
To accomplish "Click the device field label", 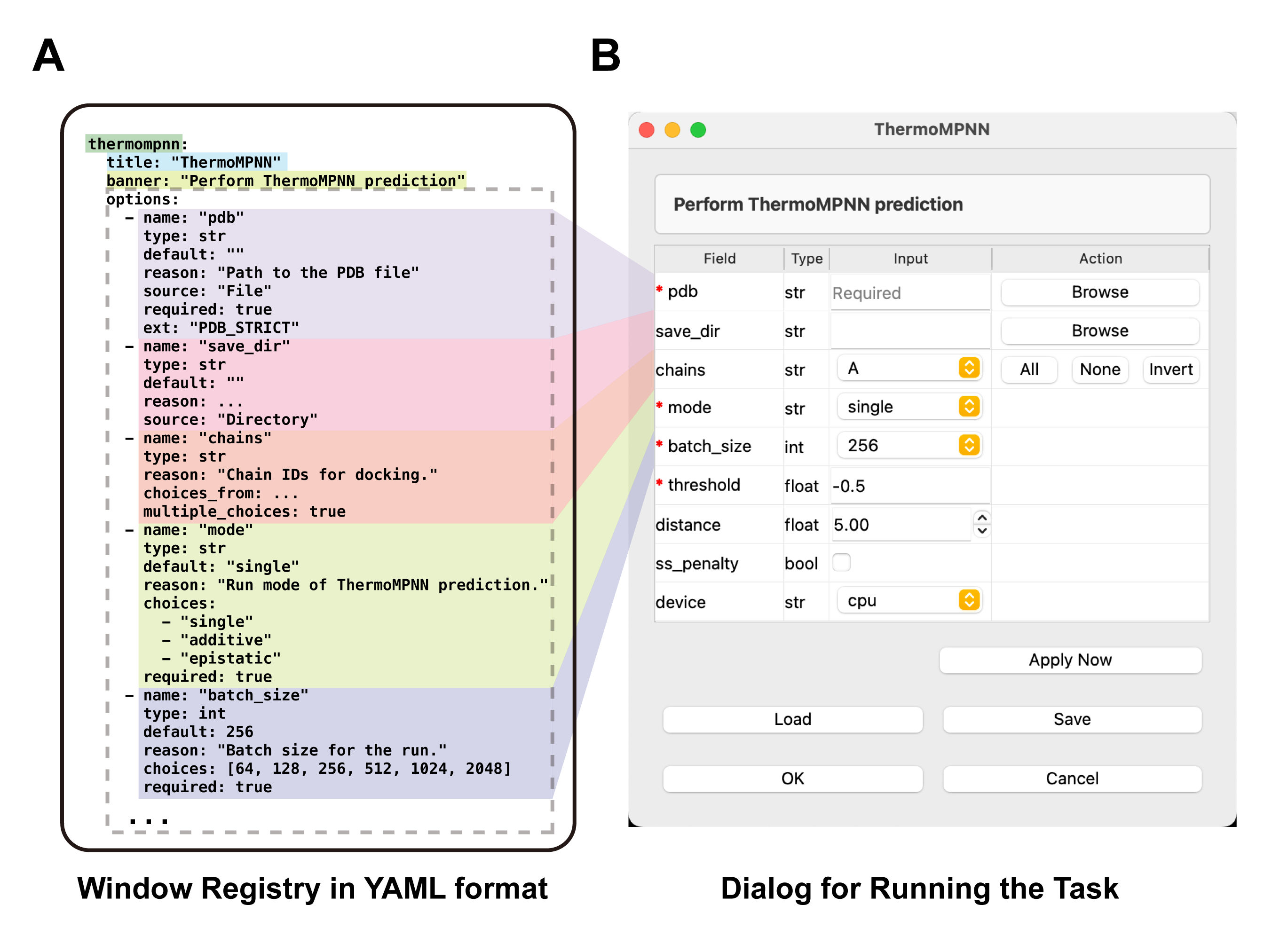I will click(680, 602).
